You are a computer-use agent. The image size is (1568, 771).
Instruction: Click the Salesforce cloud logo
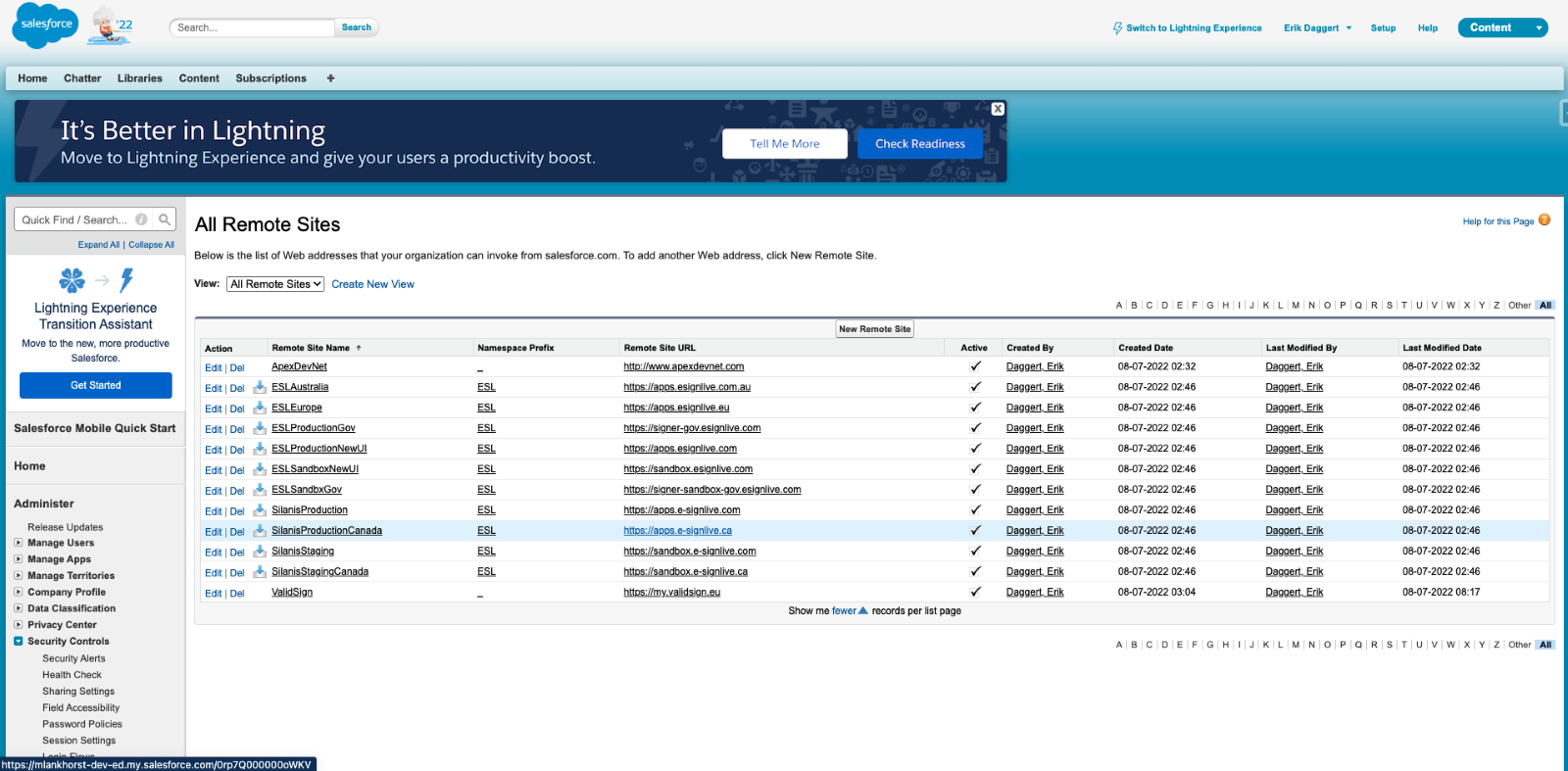coord(45,25)
